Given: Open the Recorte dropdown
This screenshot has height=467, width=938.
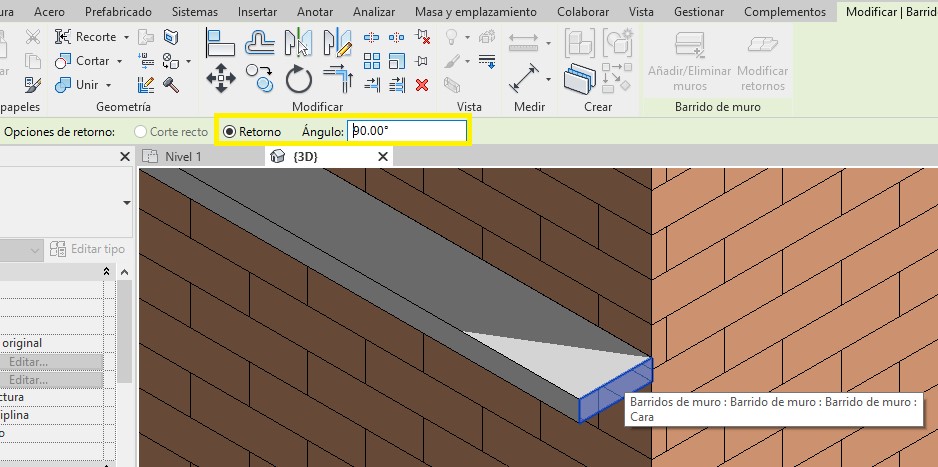Looking at the screenshot, I should click(126, 37).
